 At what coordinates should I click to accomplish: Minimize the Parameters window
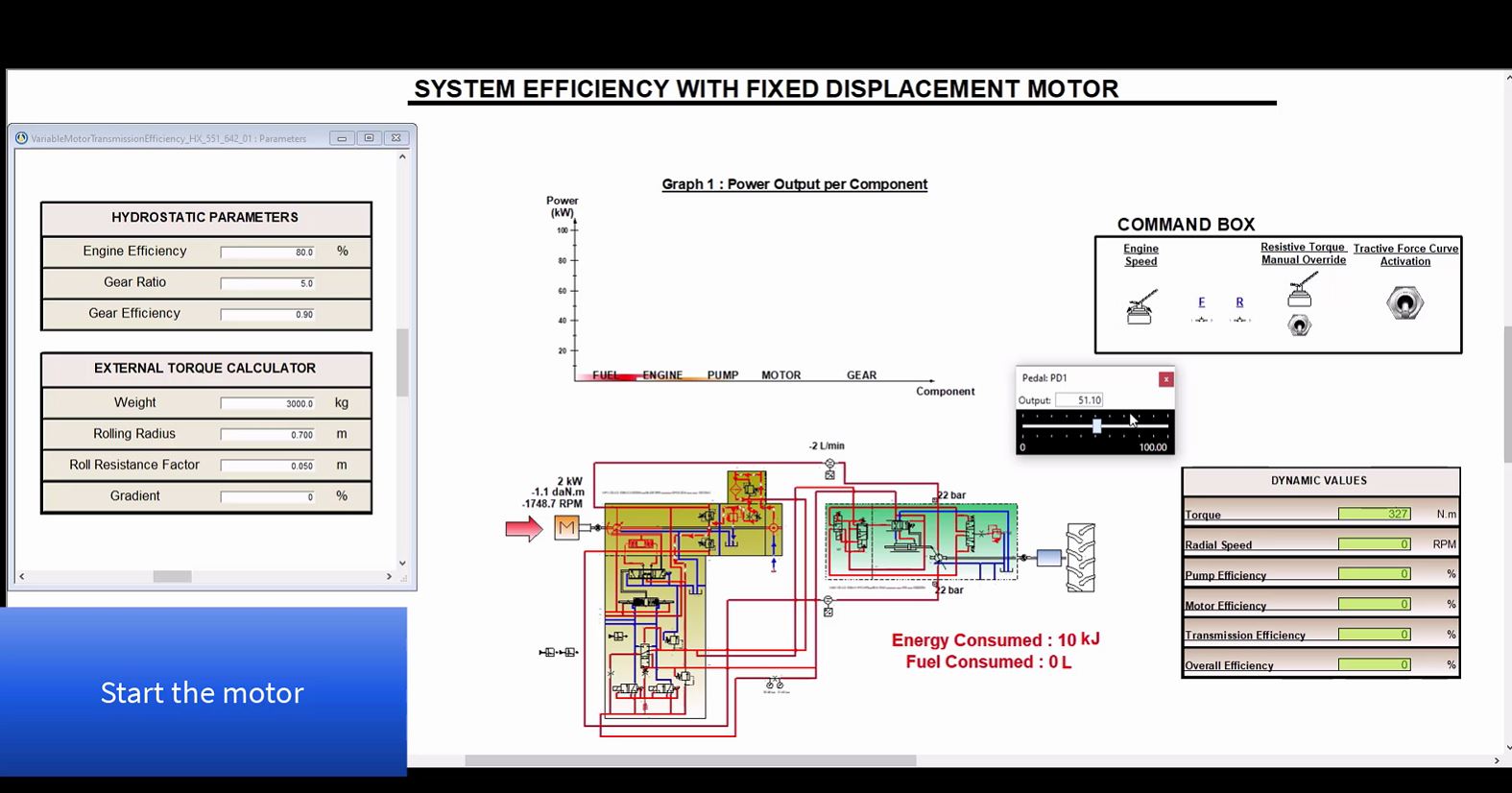click(342, 138)
